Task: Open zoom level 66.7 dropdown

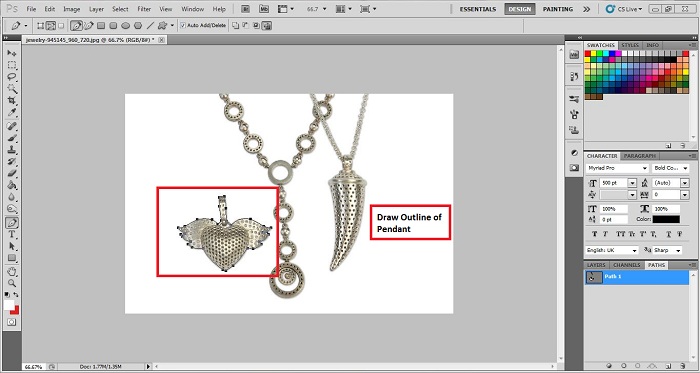Action: pyautogui.click(x=325, y=9)
